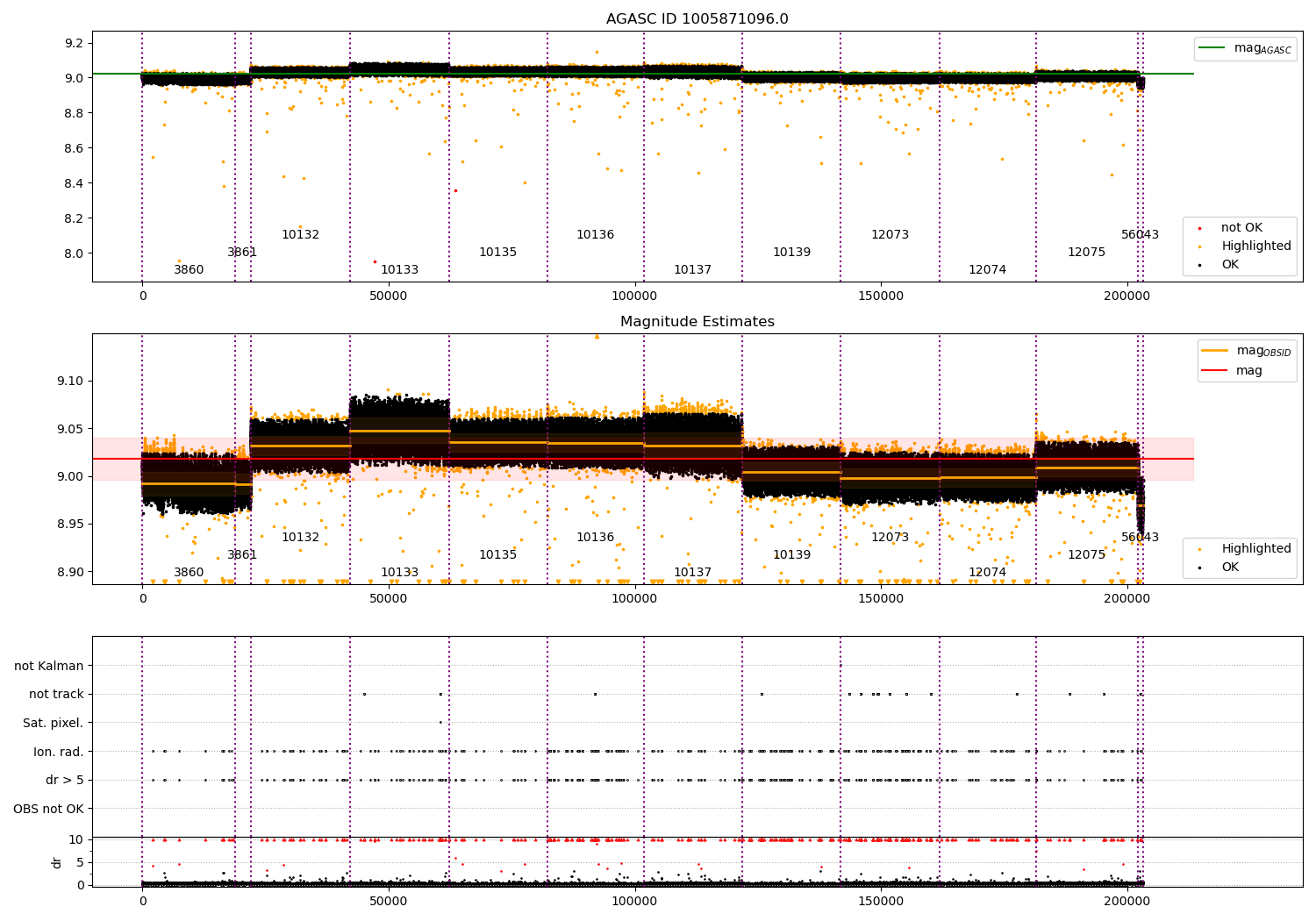Click the 50000 x-tick under top plot
This screenshot has height=921, width=1316.
click(388, 296)
